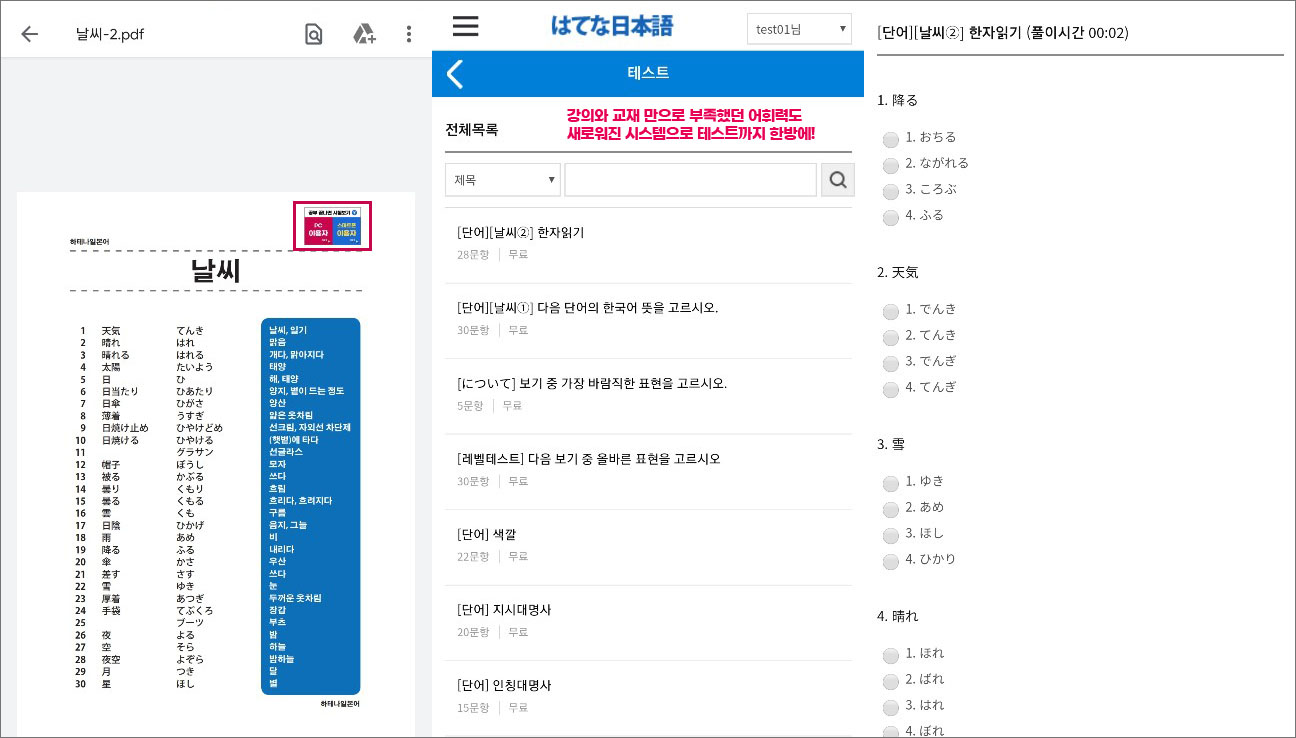The height and width of the screenshot is (738, 1296).
Task: Click question heading 1. 降る
Action: click(x=897, y=100)
